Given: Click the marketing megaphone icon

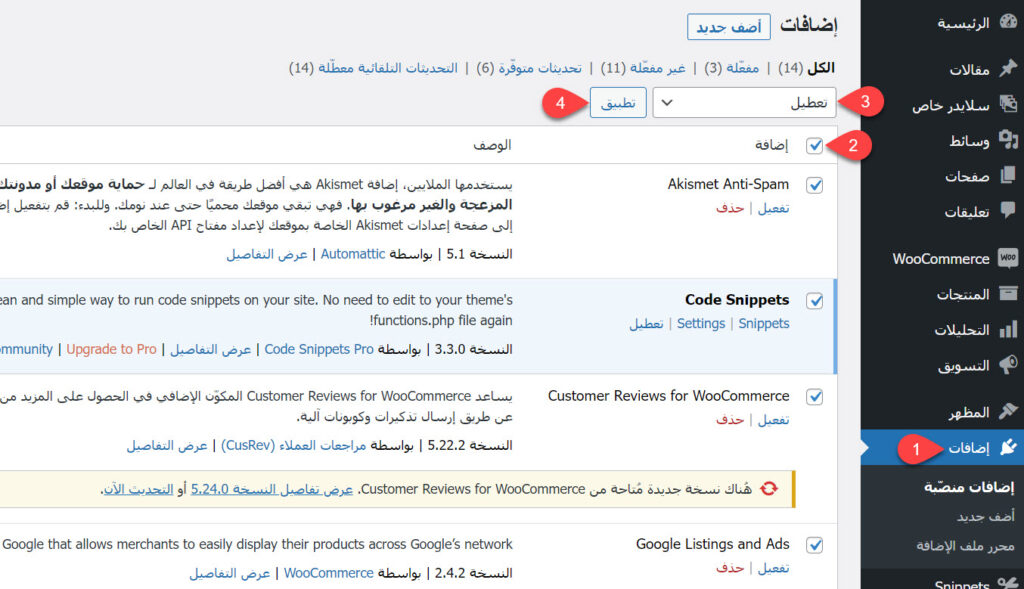Looking at the screenshot, I should click(x=1008, y=366).
